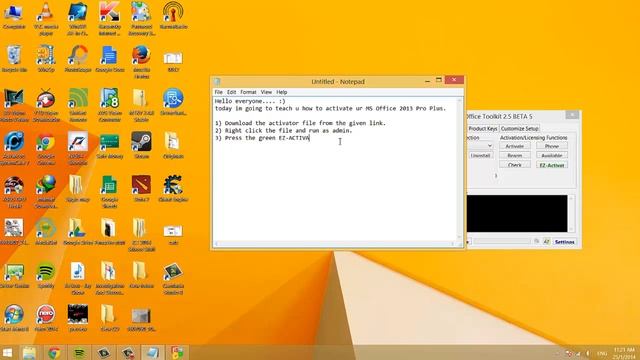Click the Phone button in Office Toolkit
This screenshot has width=640, height=360.
click(x=552, y=146)
